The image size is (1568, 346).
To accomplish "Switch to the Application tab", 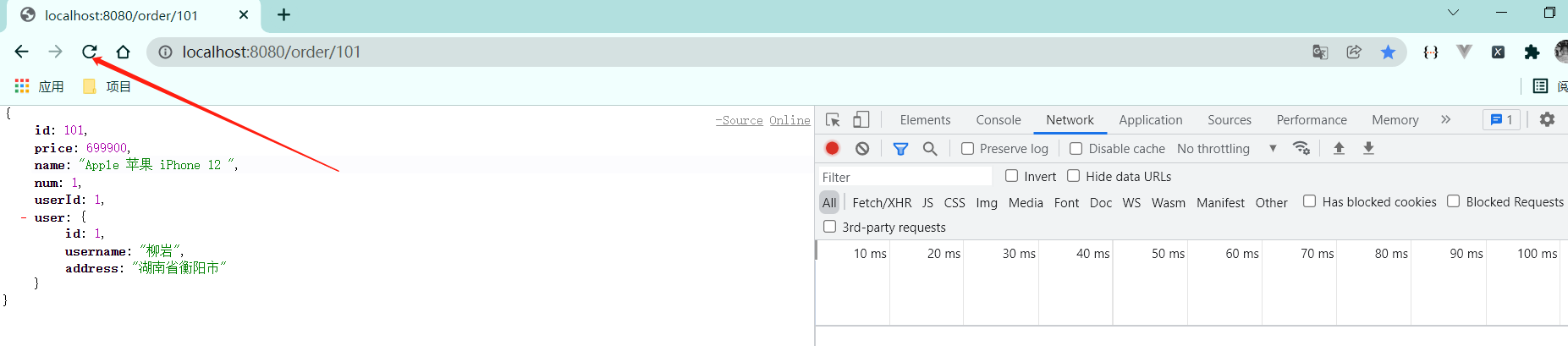I will click(1151, 120).
